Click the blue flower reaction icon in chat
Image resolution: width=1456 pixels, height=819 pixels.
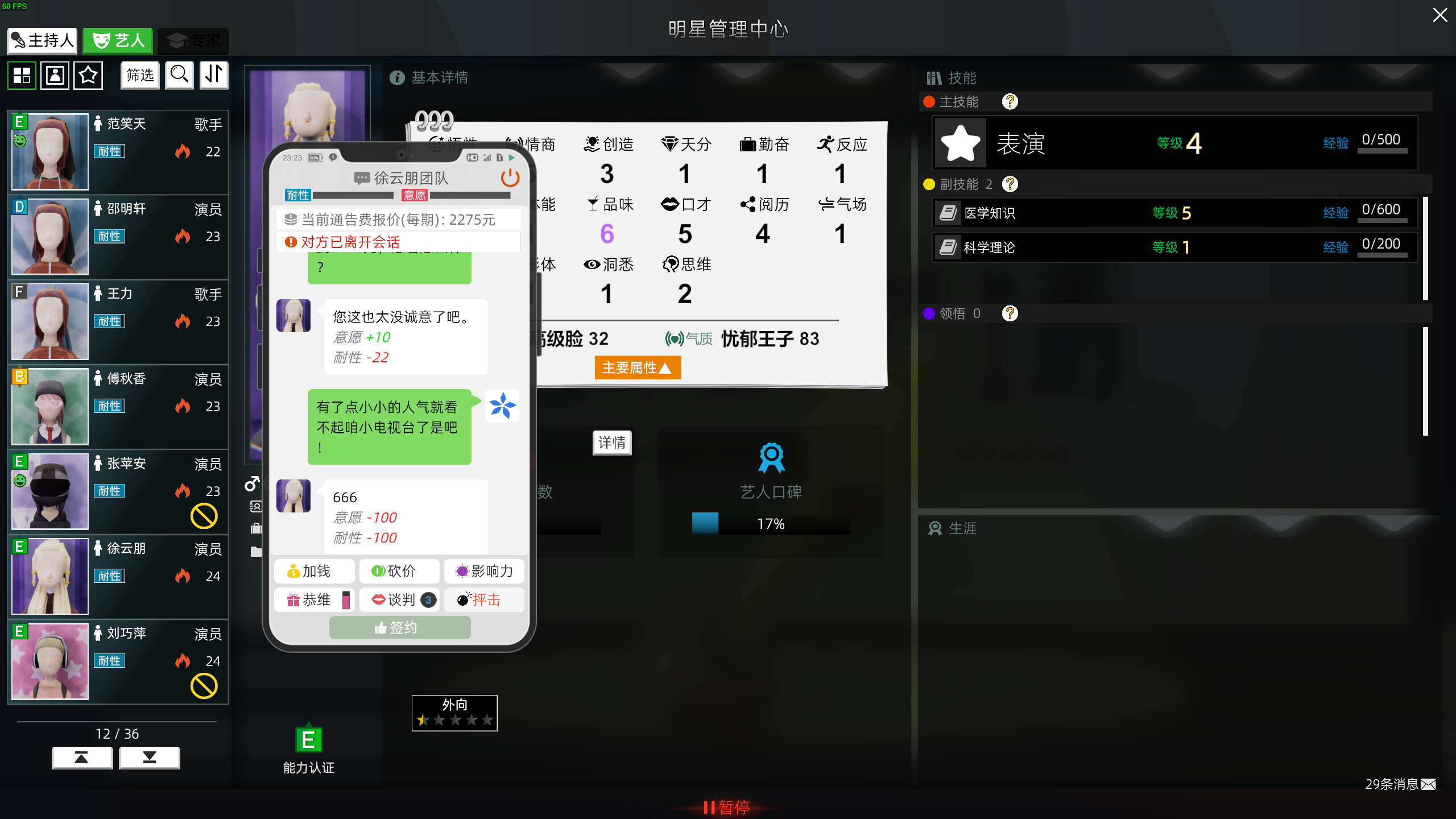[502, 406]
